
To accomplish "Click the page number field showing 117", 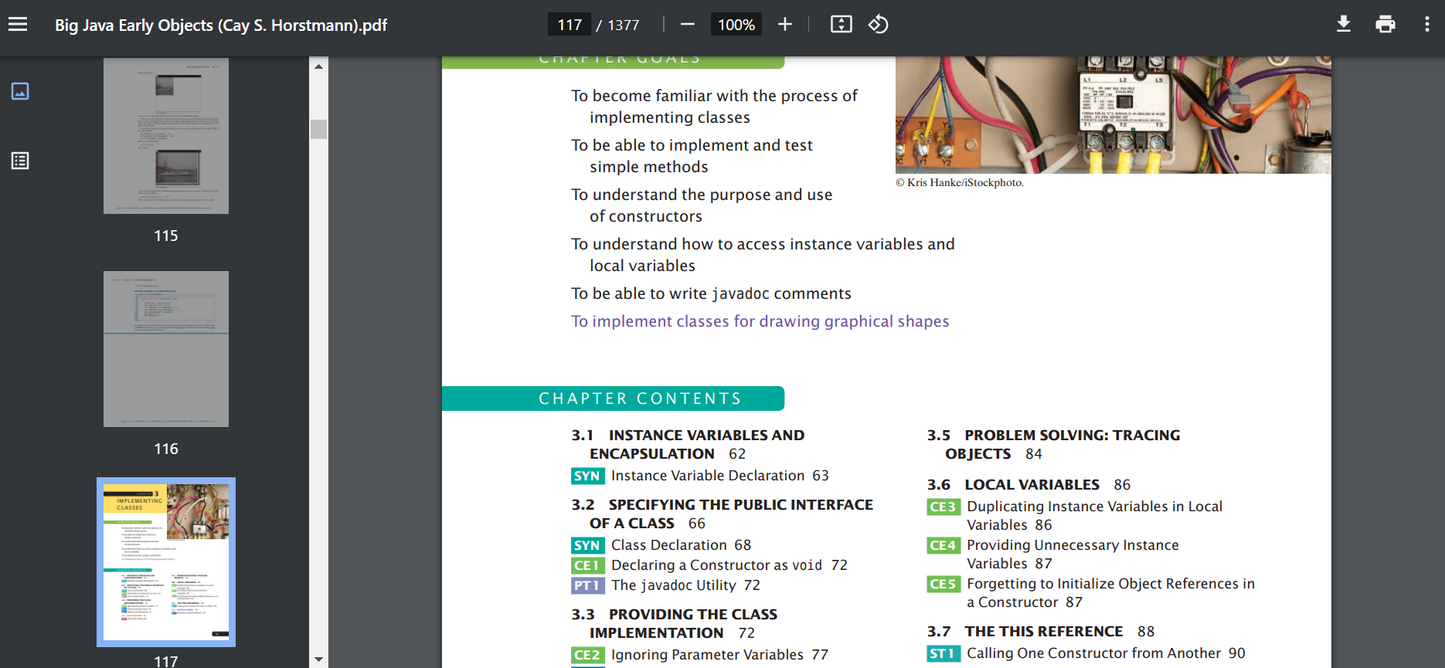I will (x=568, y=23).
